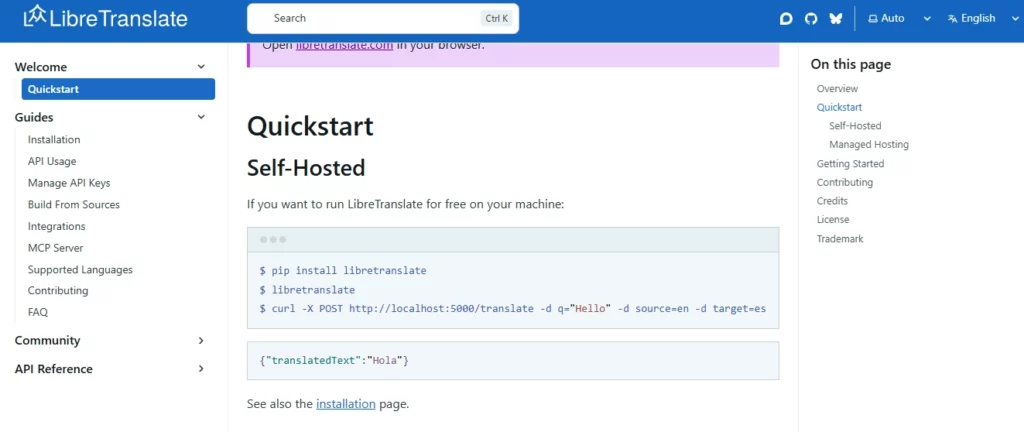Collapse the Welcome sidebar section
1024x432 pixels.
click(201, 67)
